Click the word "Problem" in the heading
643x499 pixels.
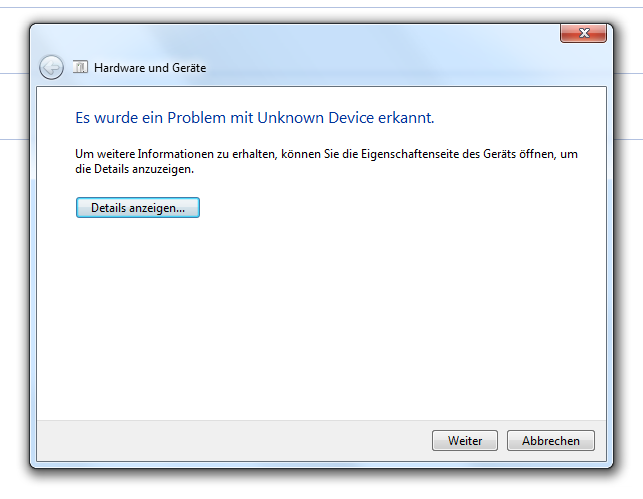pos(198,118)
